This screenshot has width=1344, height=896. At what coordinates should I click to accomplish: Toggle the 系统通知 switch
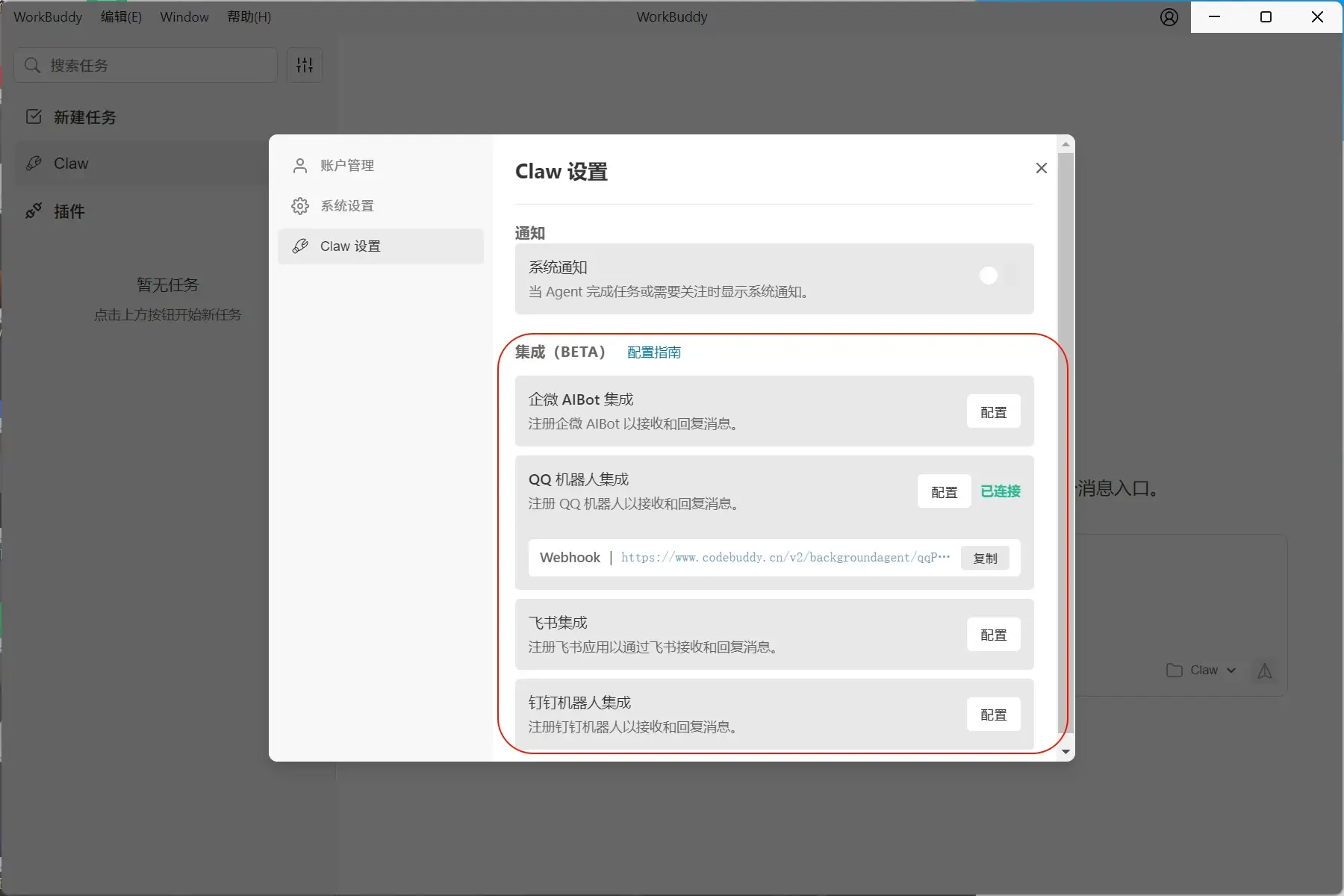(x=998, y=276)
